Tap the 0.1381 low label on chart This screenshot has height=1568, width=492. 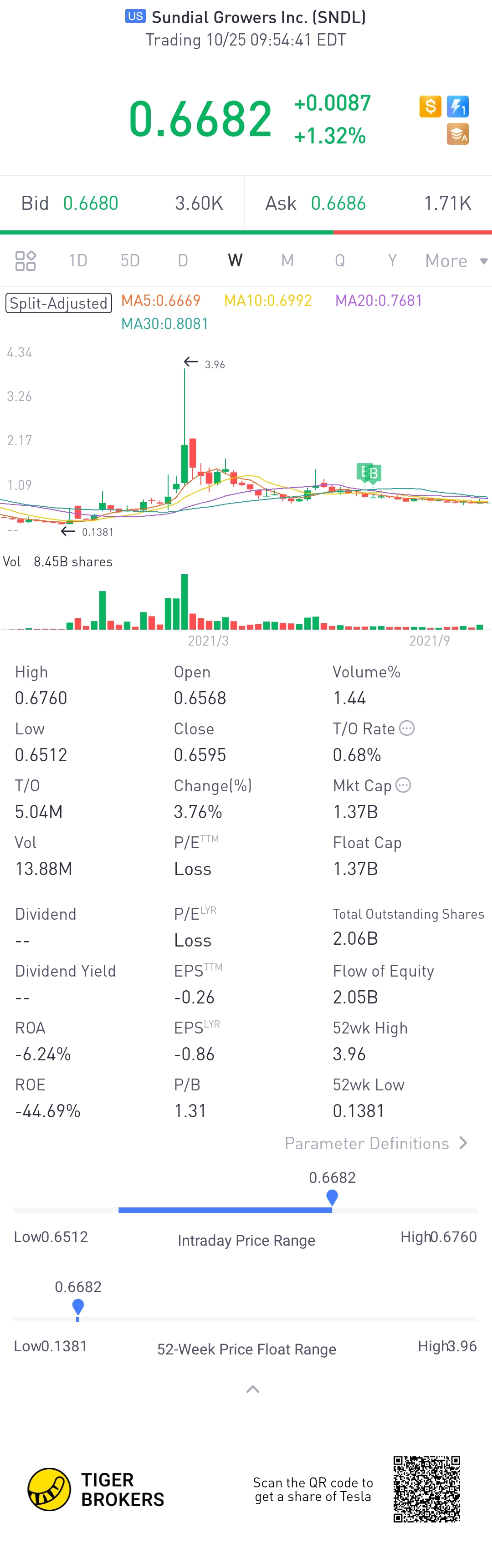[97, 532]
